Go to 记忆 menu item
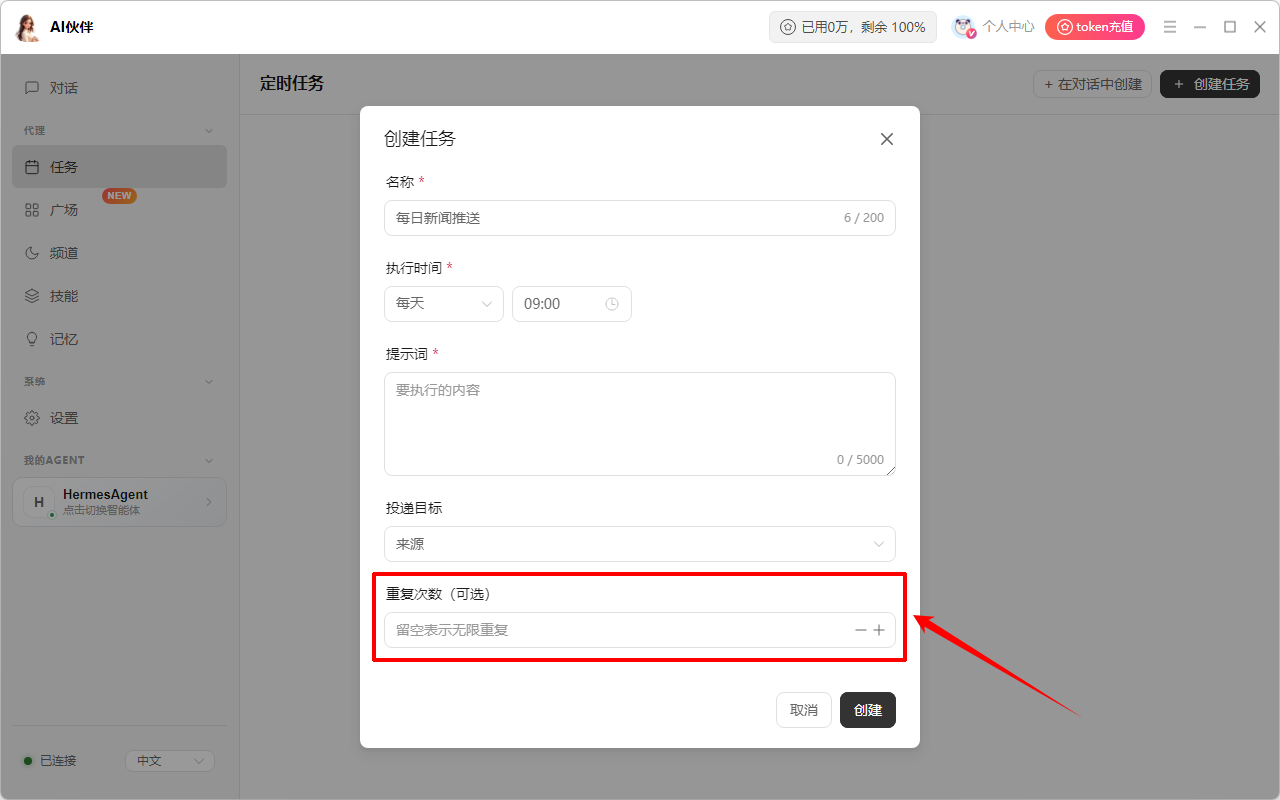 [x=120, y=339]
